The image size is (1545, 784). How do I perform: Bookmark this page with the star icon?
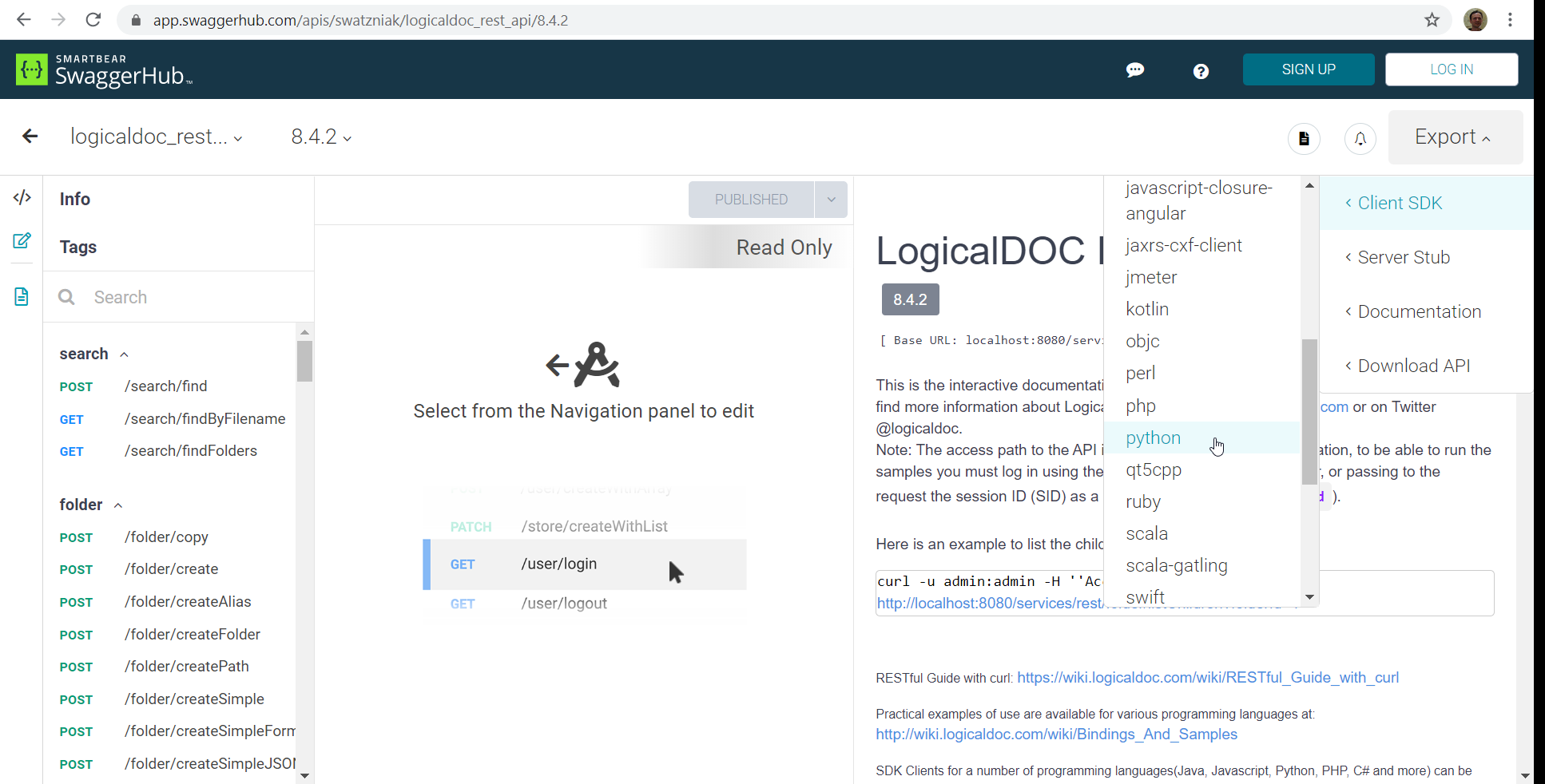pyautogui.click(x=1432, y=20)
